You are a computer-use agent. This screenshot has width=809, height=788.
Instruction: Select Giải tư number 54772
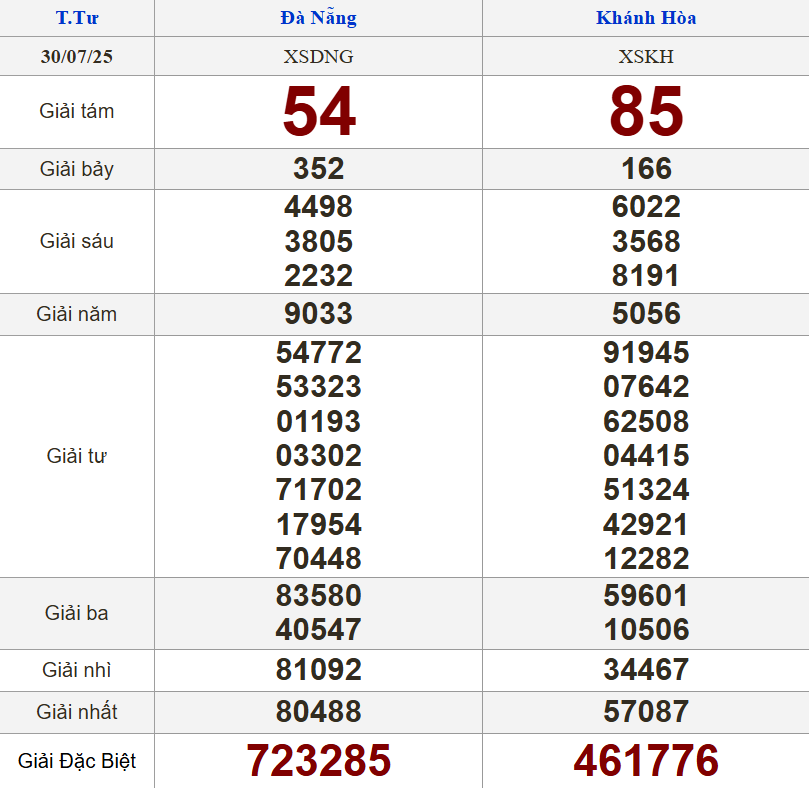click(318, 353)
